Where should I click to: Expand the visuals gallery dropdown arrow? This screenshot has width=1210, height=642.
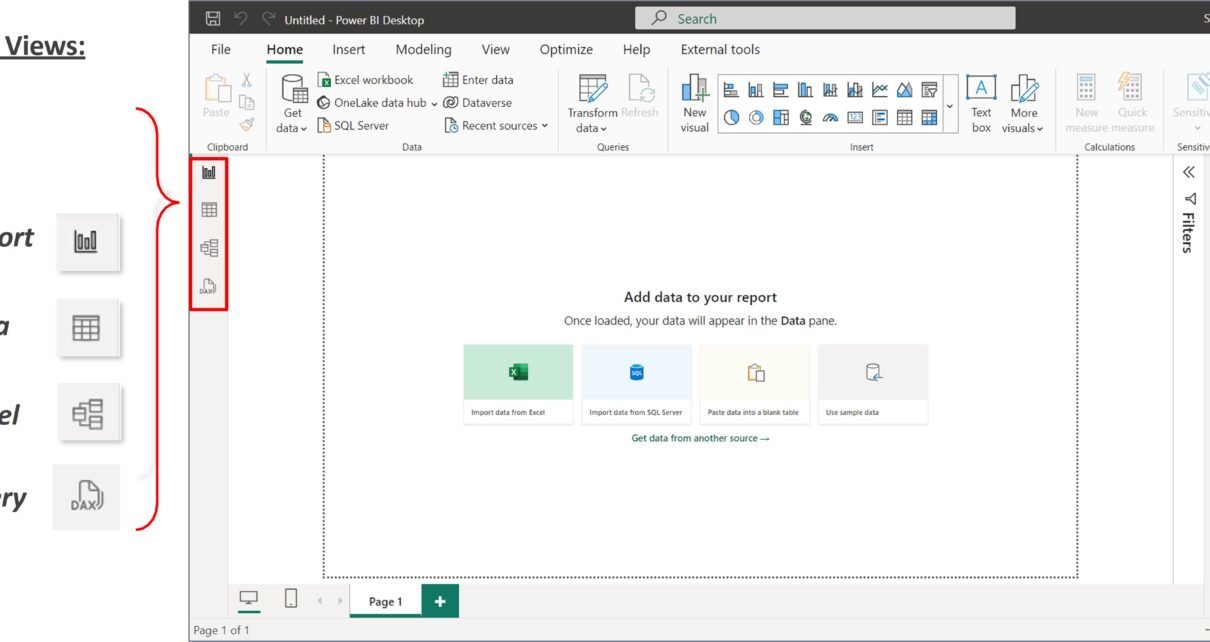click(950, 105)
